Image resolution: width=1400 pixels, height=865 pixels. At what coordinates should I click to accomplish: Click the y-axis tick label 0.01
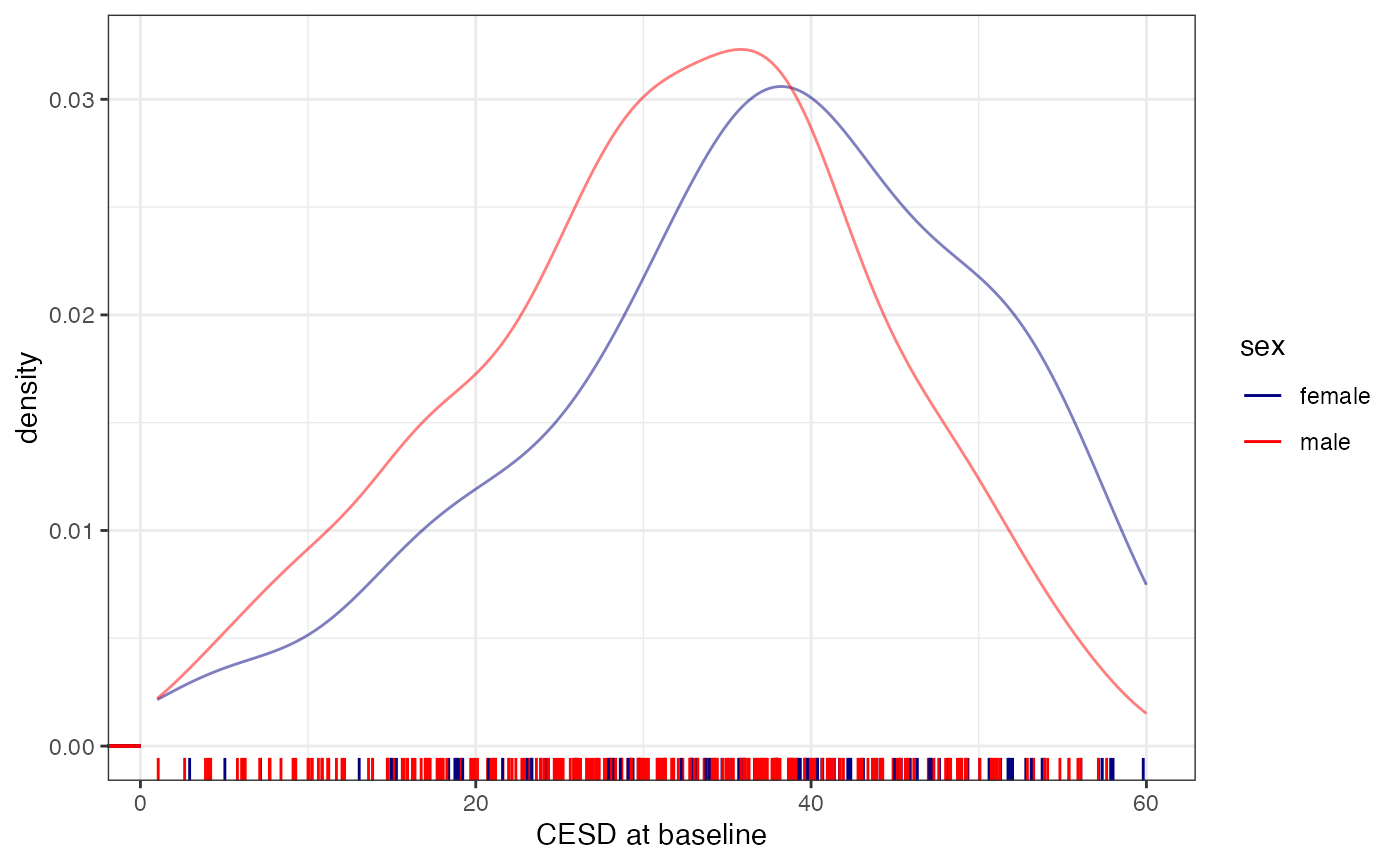click(x=72, y=531)
